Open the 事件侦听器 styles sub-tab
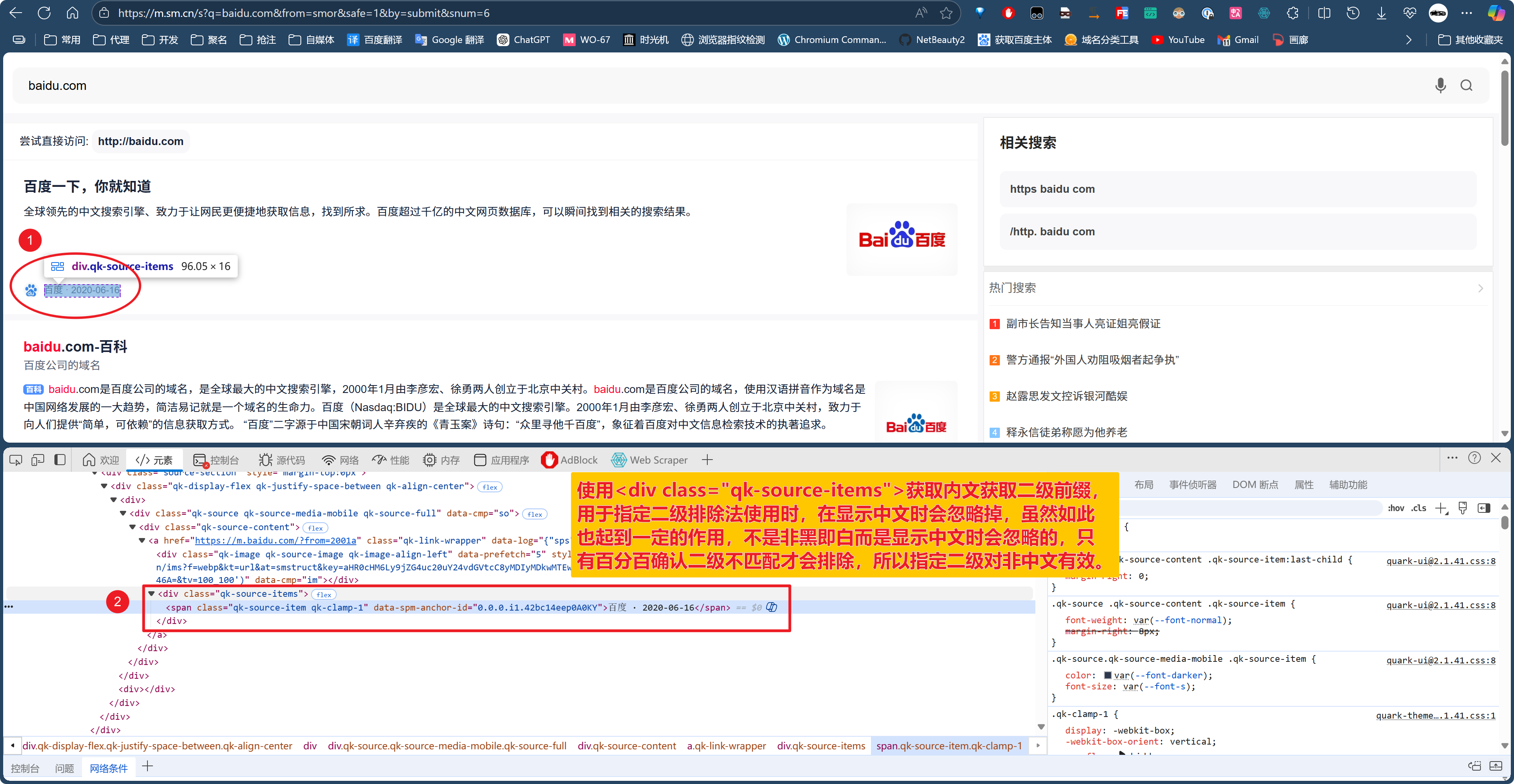 tap(1193, 485)
